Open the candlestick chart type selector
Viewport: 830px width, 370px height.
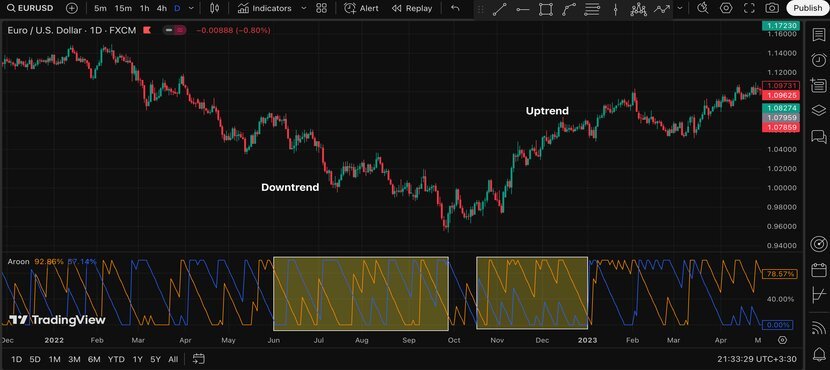(214, 8)
